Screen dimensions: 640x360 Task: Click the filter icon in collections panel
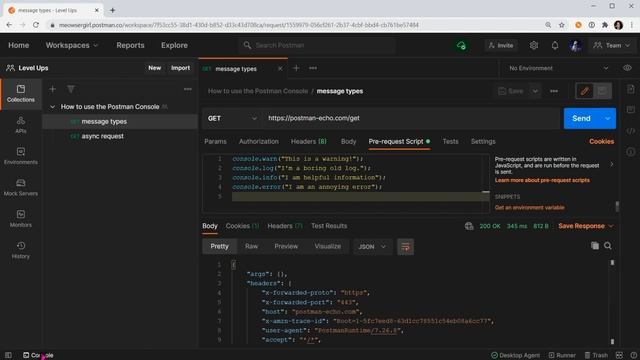(71, 89)
